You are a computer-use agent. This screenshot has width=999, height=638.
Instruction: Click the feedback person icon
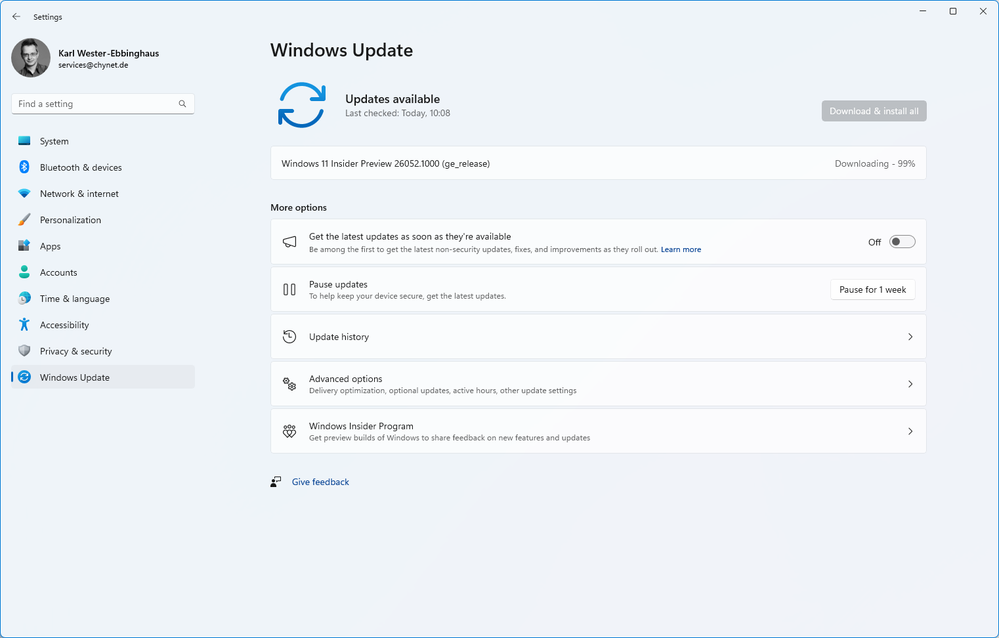(x=276, y=482)
